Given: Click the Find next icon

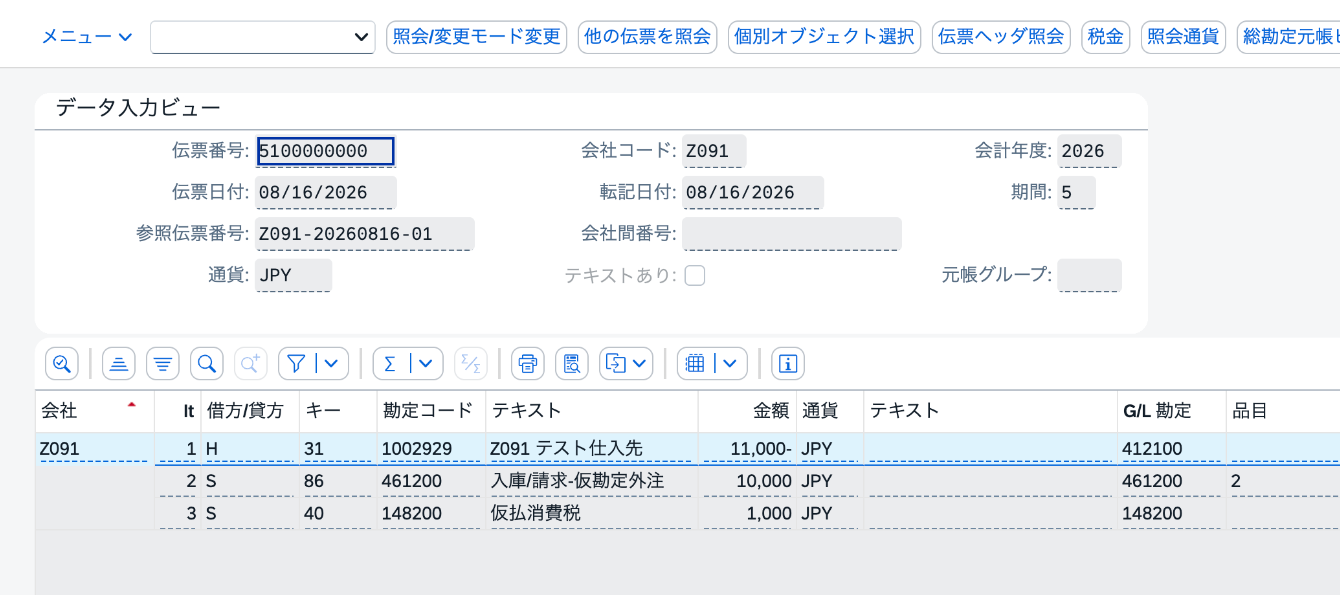Looking at the screenshot, I should [251, 364].
